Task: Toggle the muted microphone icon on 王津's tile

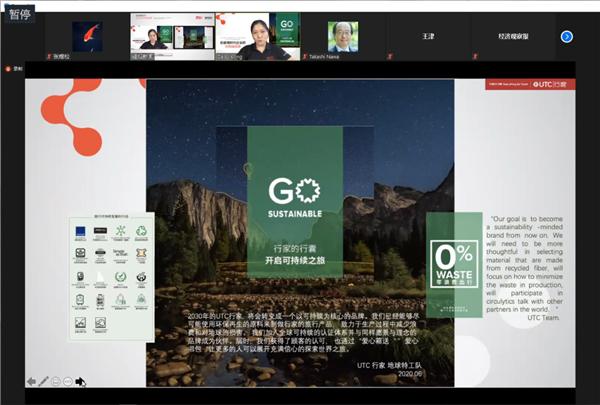Action: 390,57
